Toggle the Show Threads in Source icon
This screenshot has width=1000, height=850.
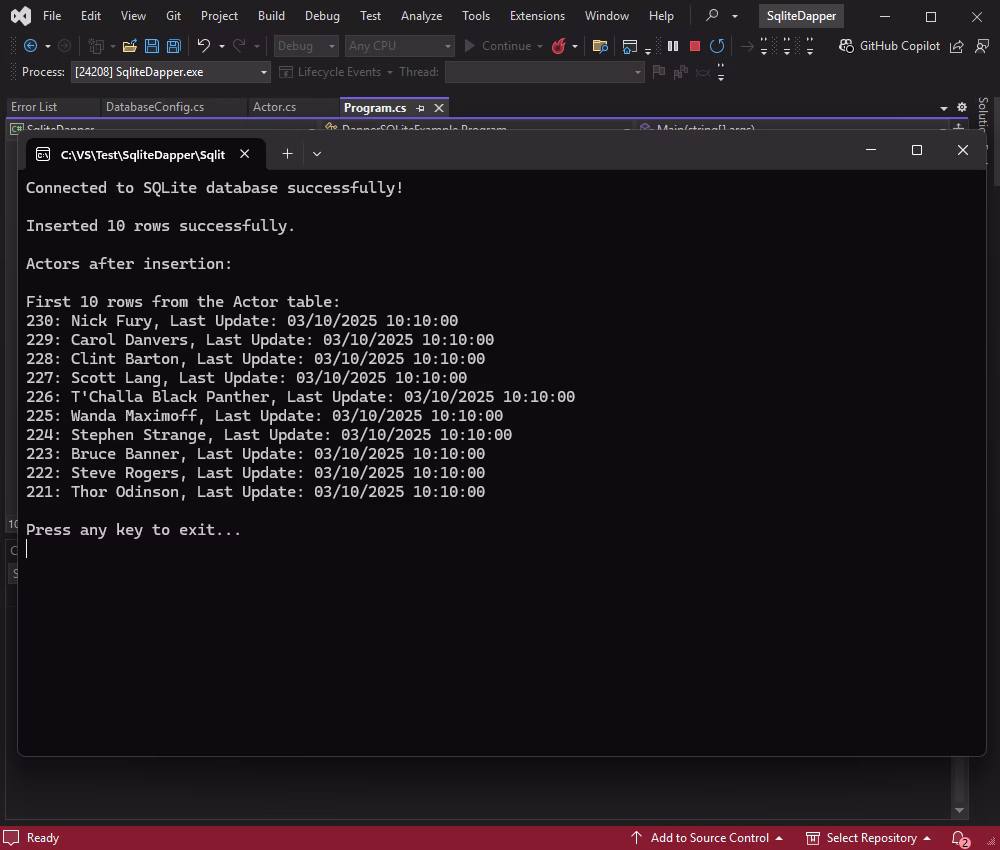[x=703, y=71]
